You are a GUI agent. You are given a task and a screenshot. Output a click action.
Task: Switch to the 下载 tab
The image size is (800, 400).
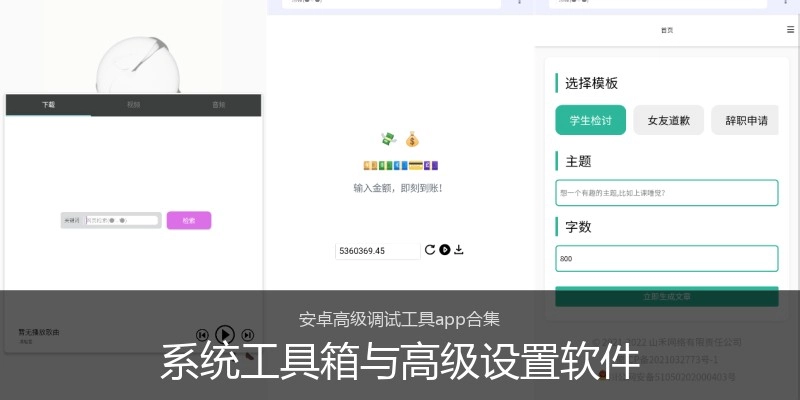[x=48, y=105]
